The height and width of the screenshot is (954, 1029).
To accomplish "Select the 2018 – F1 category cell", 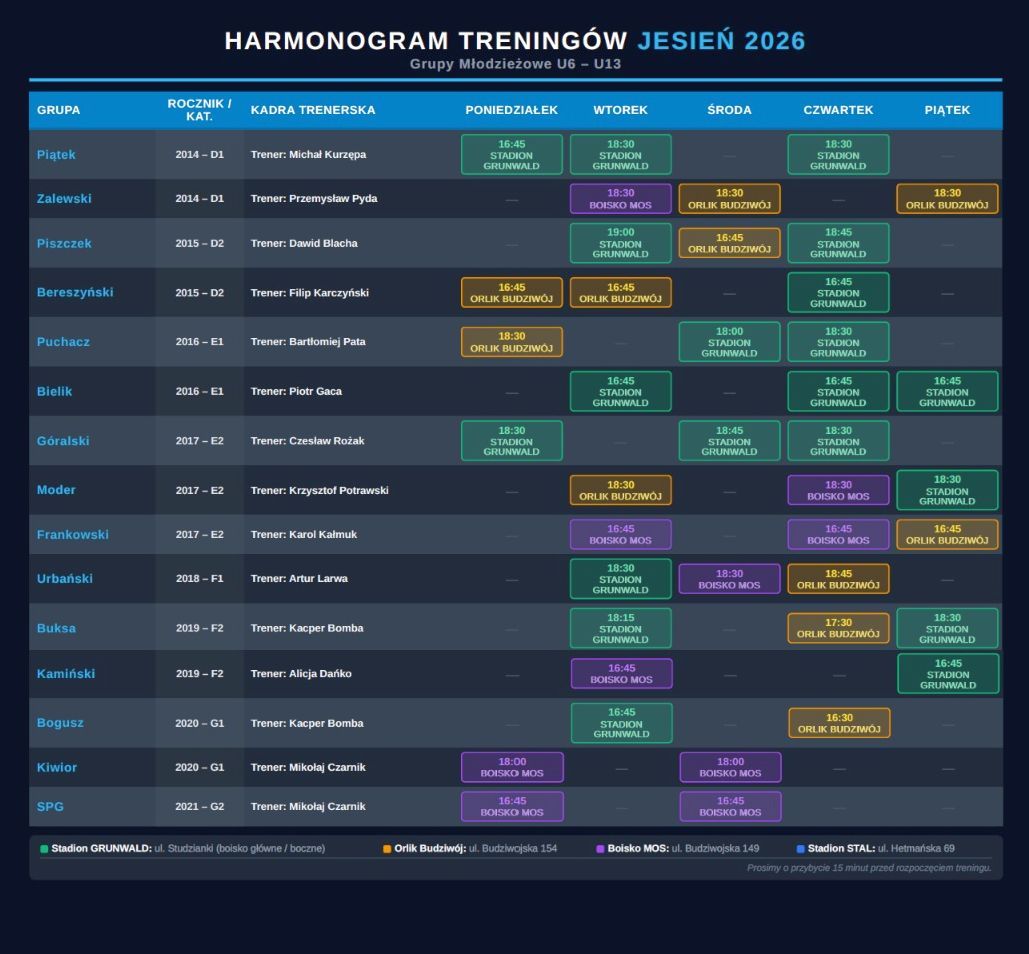I will point(200,579).
